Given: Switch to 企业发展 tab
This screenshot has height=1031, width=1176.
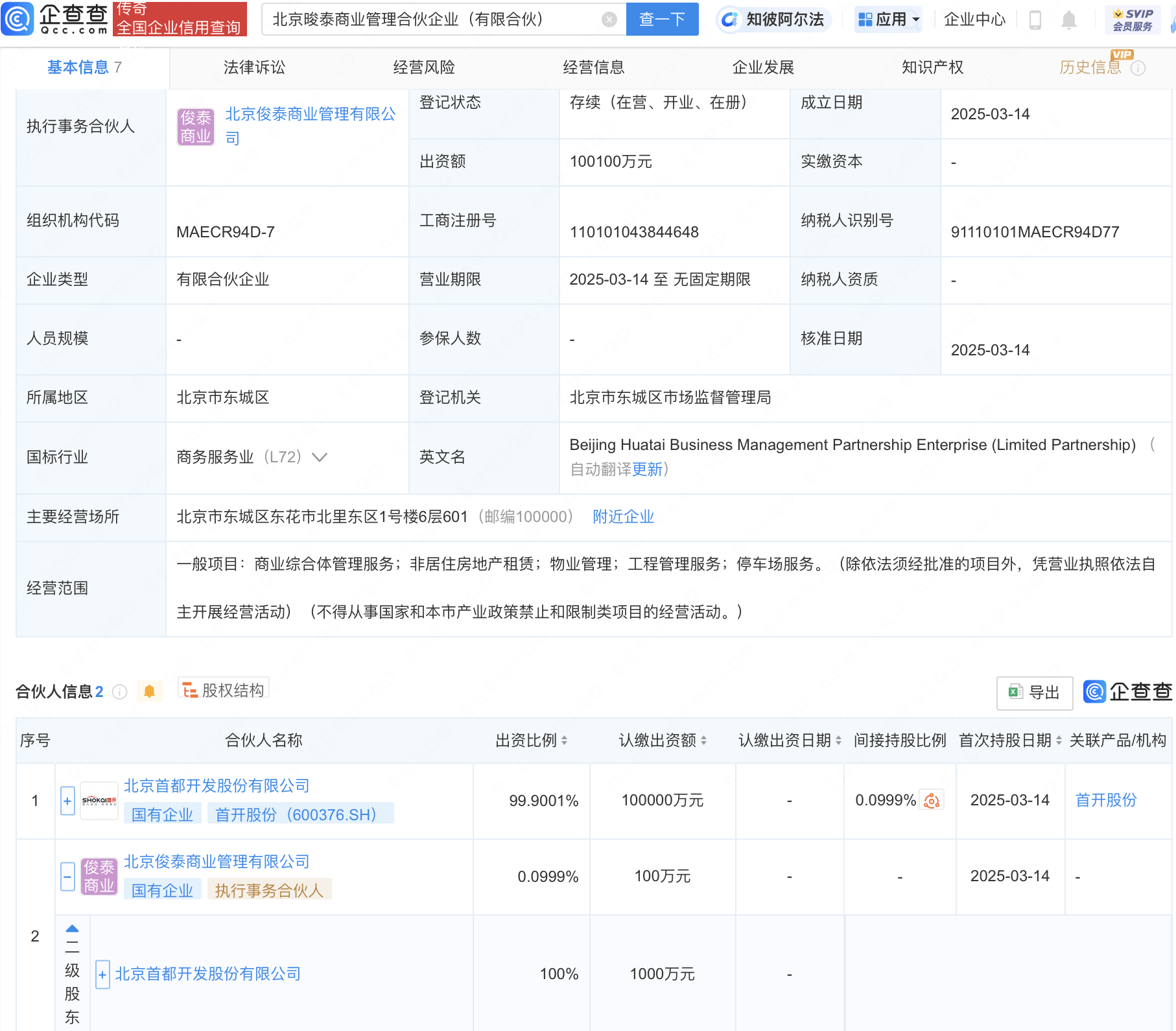Looking at the screenshot, I should 763,67.
